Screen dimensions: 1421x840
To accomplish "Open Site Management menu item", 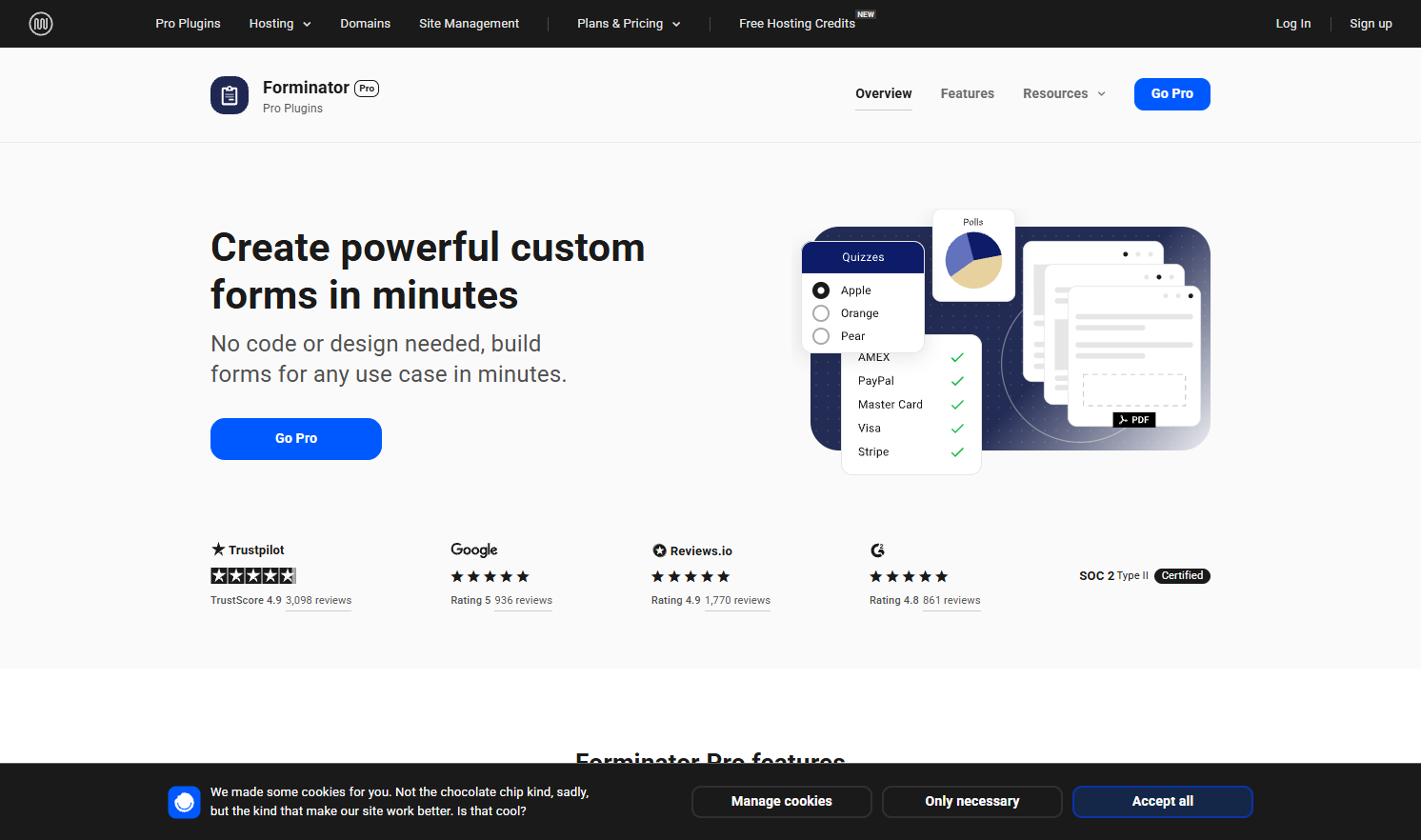I will tap(469, 24).
